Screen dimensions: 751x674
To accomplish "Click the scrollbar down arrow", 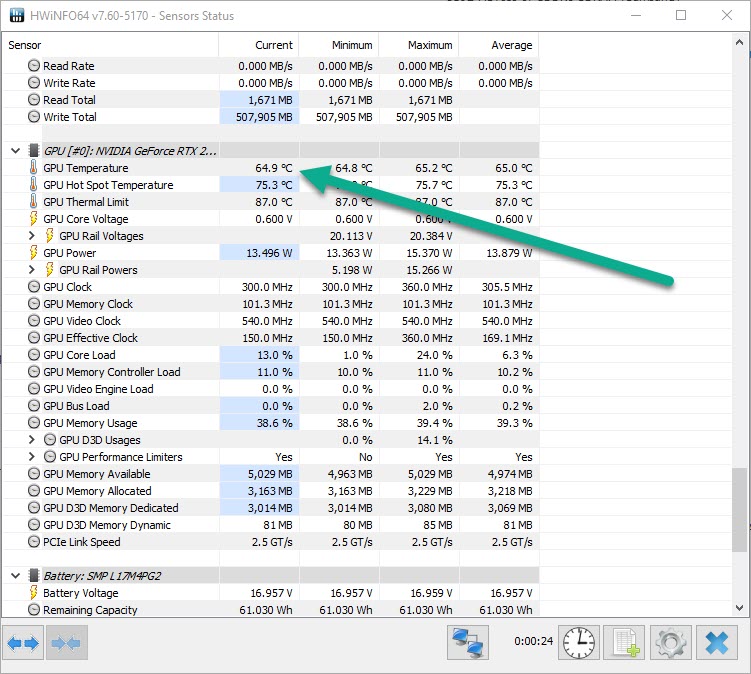I will 739,608.
